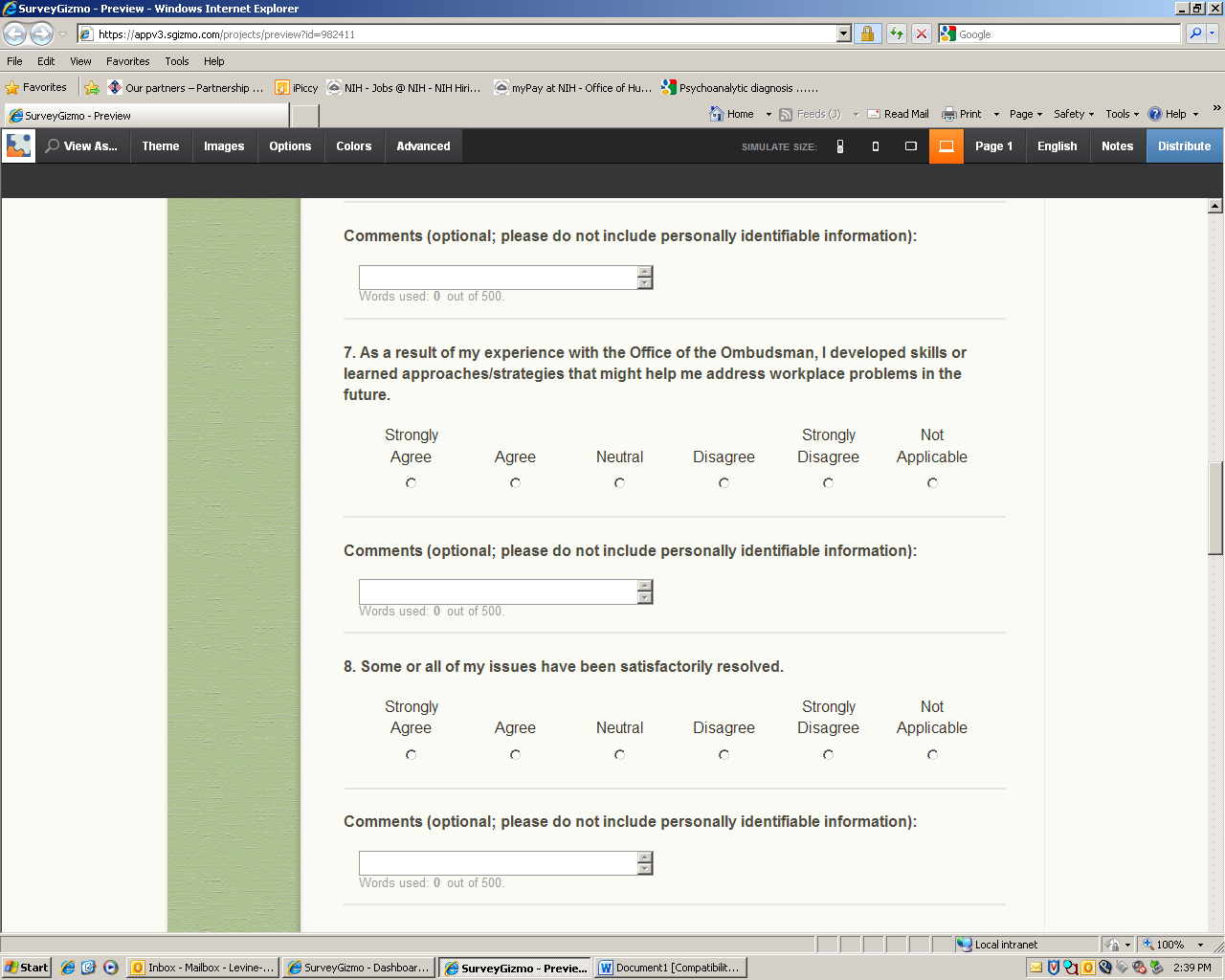Click the comments box under question 8
Screen dimensions: 1225x980
(x=505, y=863)
